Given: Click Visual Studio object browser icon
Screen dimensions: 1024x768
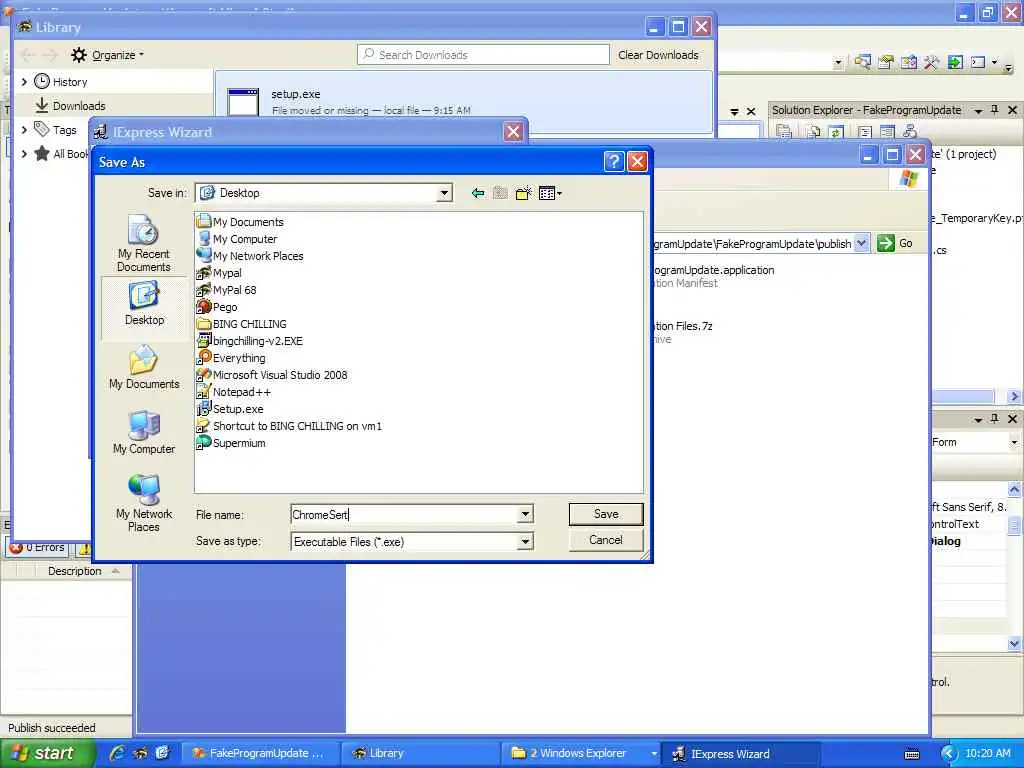Looking at the screenshot, I should point(908,63).
